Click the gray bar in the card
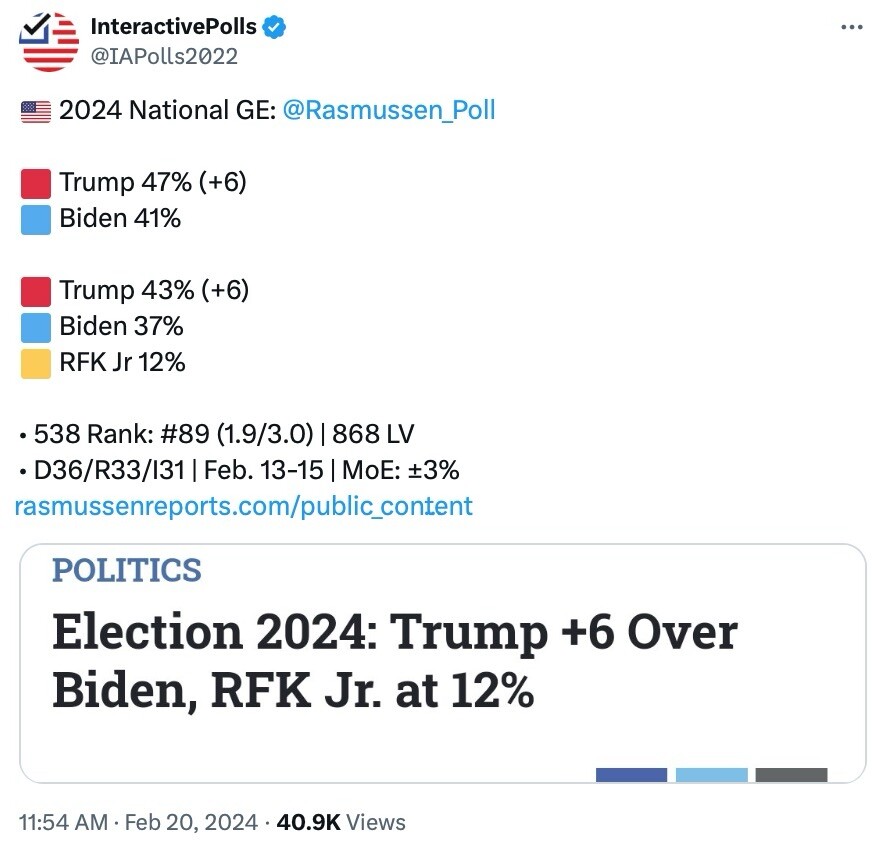Viewport: 880px width, 850px height. (x=791, y=775)
